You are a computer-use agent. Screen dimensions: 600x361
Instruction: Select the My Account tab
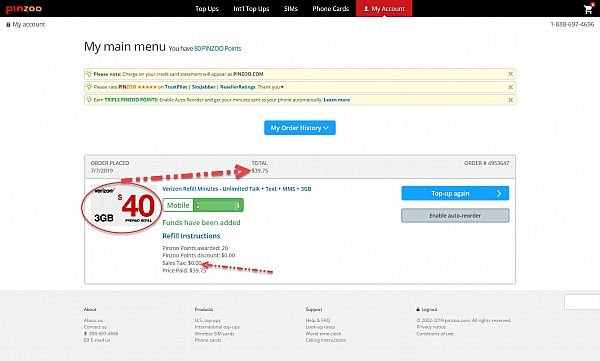pos(384,8)
